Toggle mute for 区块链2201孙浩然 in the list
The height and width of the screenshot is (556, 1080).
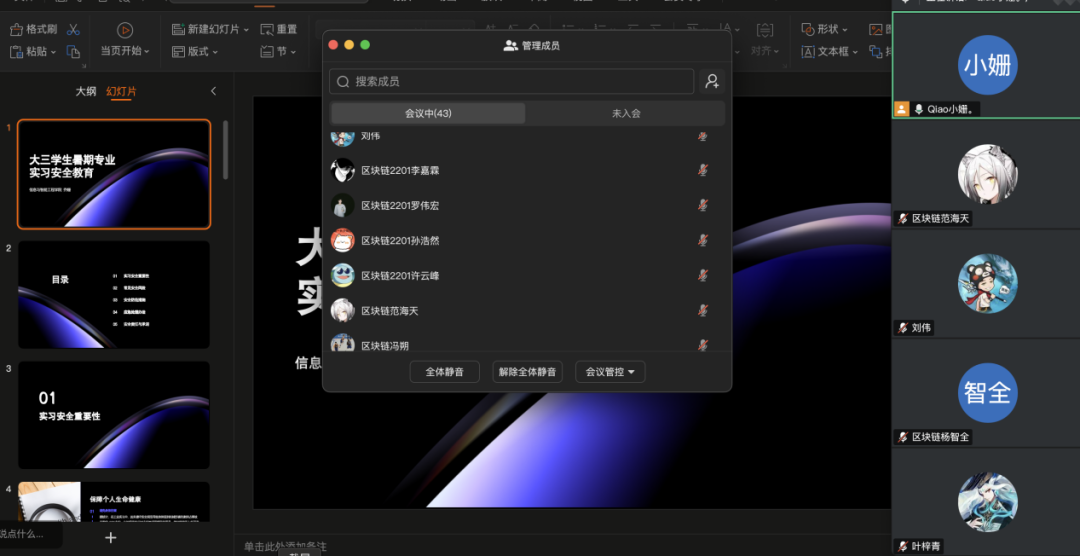coord(703,240)
